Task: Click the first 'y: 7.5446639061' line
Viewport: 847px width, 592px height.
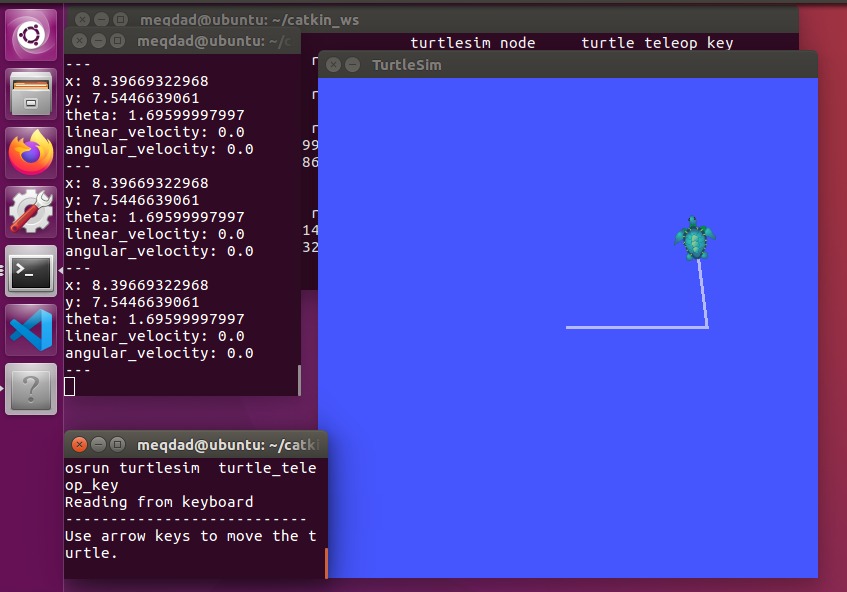Action: coord(132,98)
